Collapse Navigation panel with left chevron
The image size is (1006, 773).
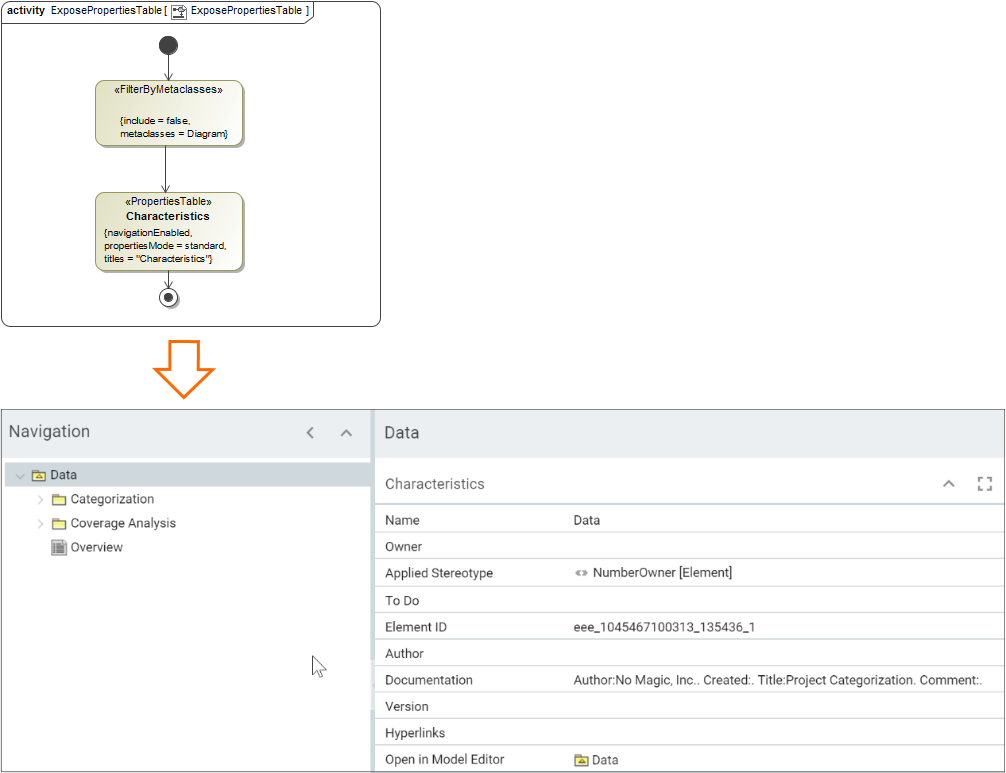[x=311, y=433]
